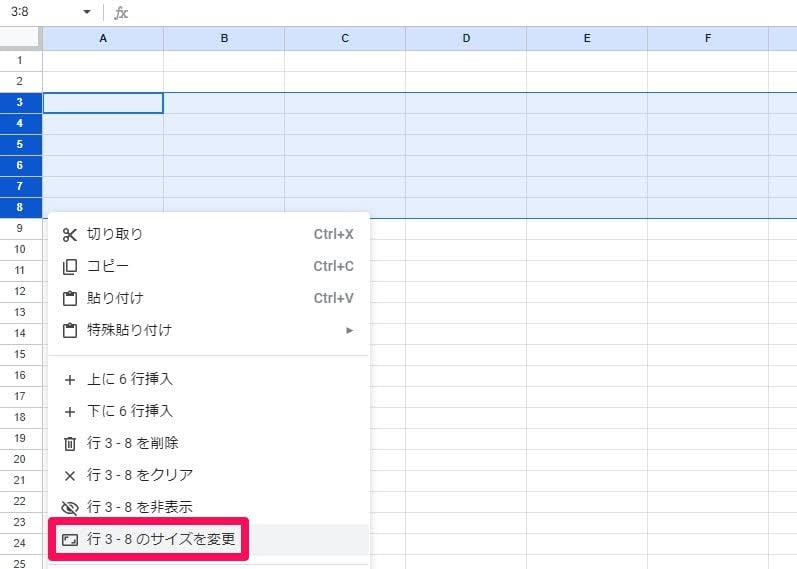Choose 特殊貼り付け menu entry
This screenshot has height=569, width=797.
tap(208, 331)
